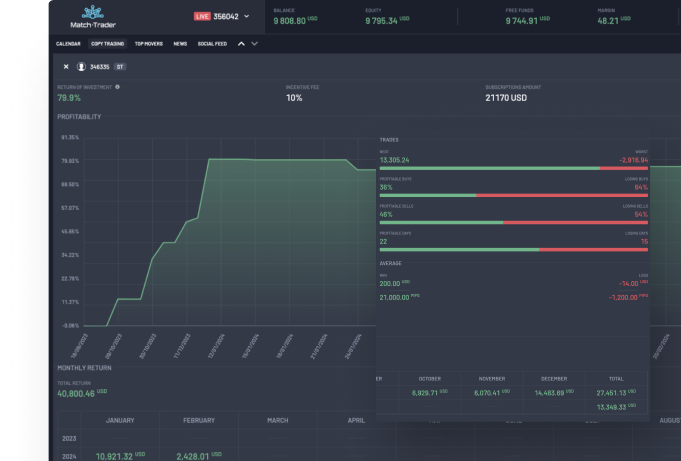Select the Top Movers tab
Screen dimensions: 681x461
pos(149,44)
